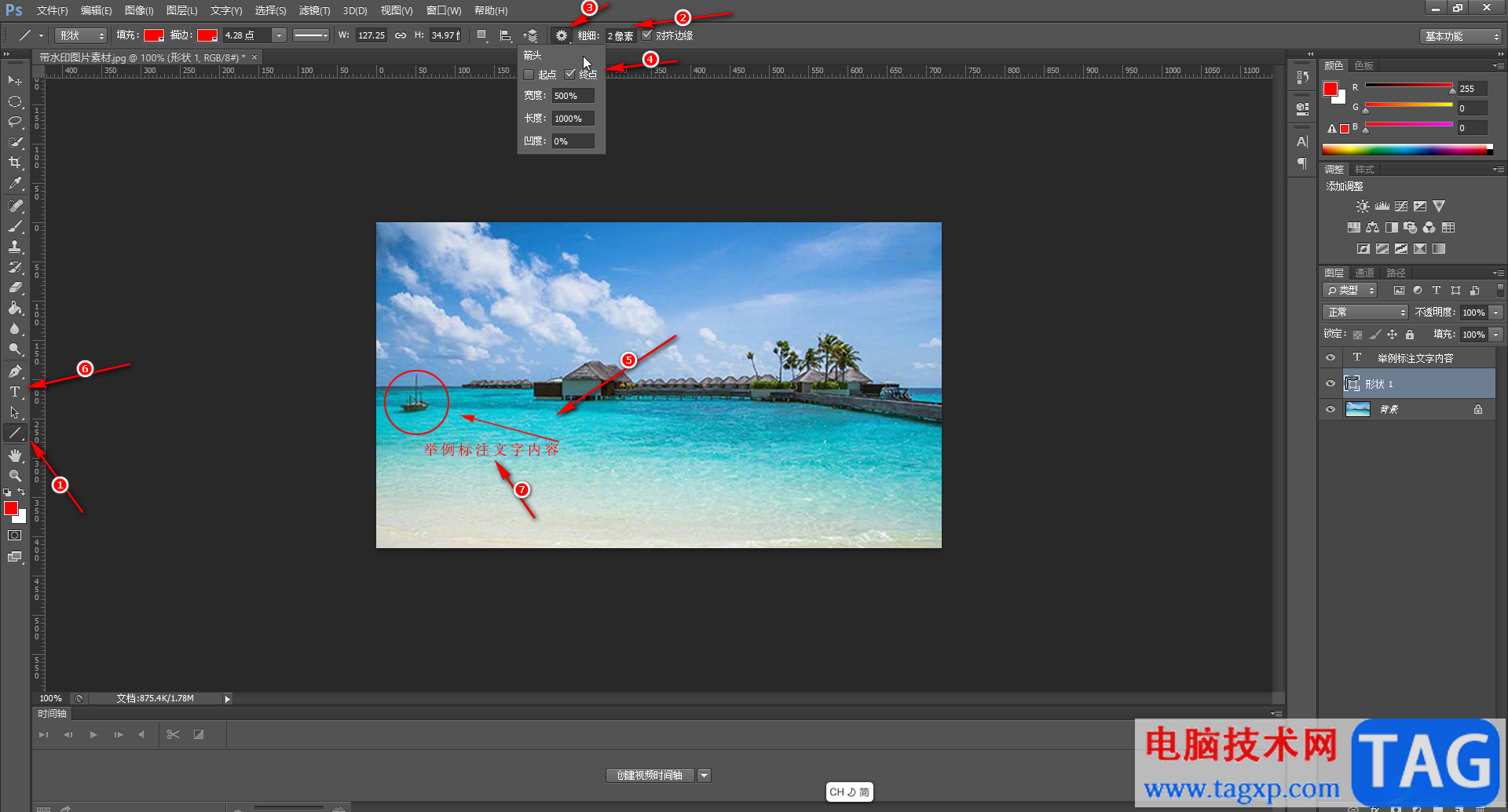1508x812 pixels.
Task: Select the Paint Bucket tool
Action: [15, 308]
